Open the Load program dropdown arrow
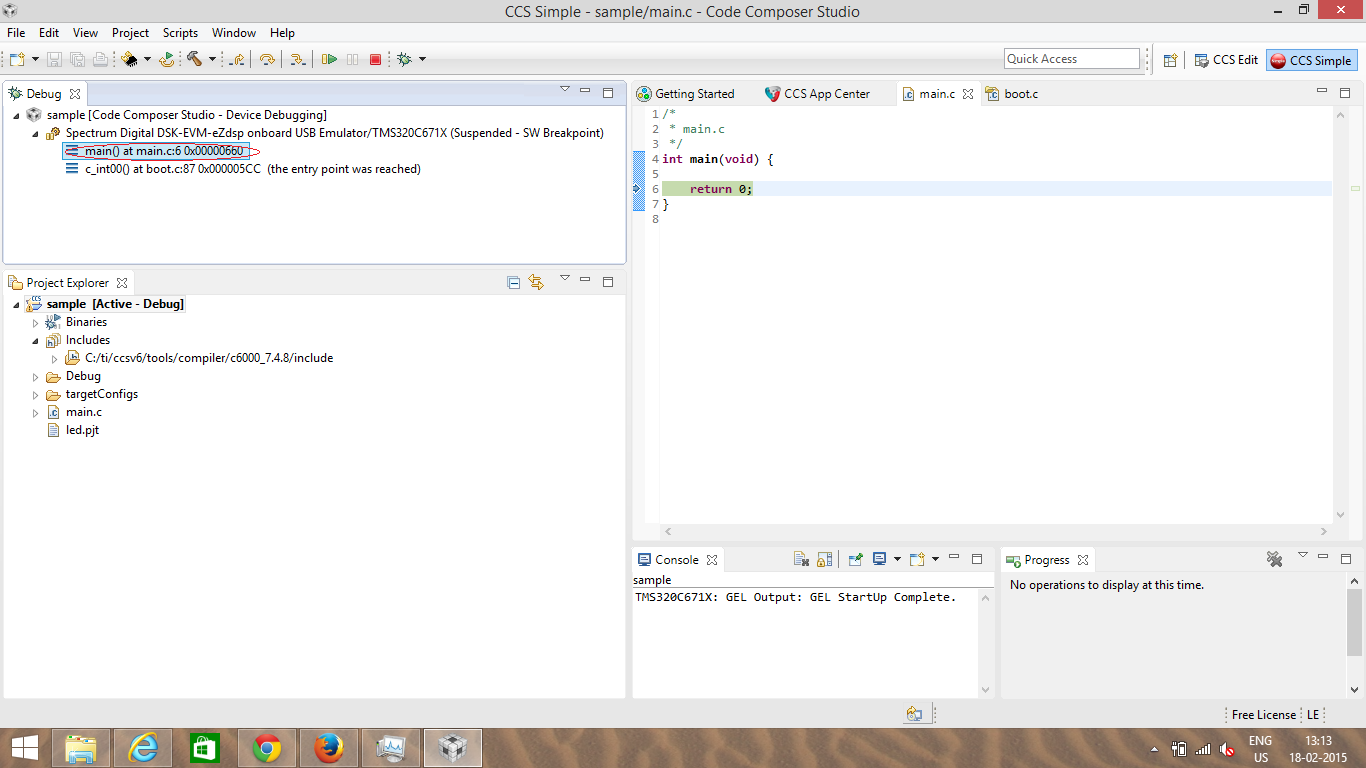This screenshot has height=768, width=1366. pos(147,60)
